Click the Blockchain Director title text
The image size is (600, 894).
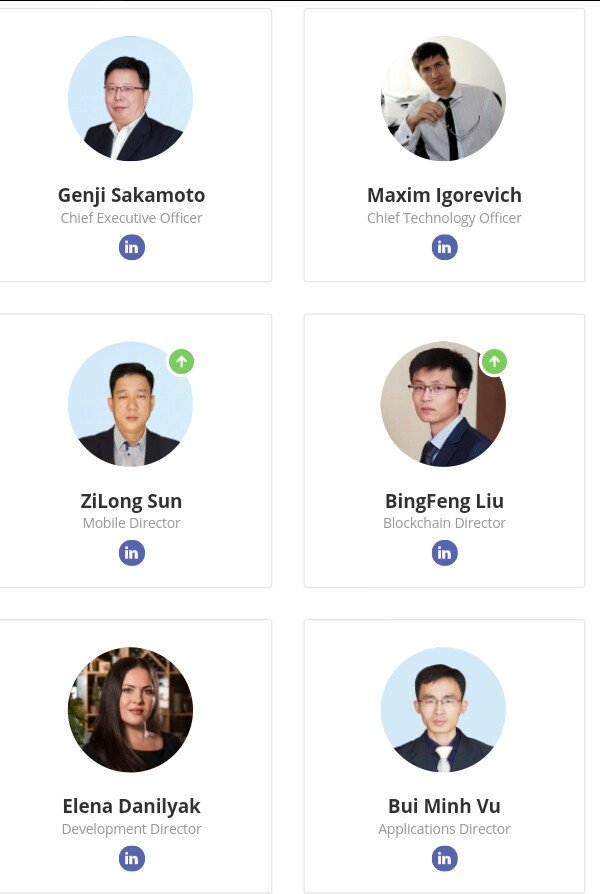point(444,523)
